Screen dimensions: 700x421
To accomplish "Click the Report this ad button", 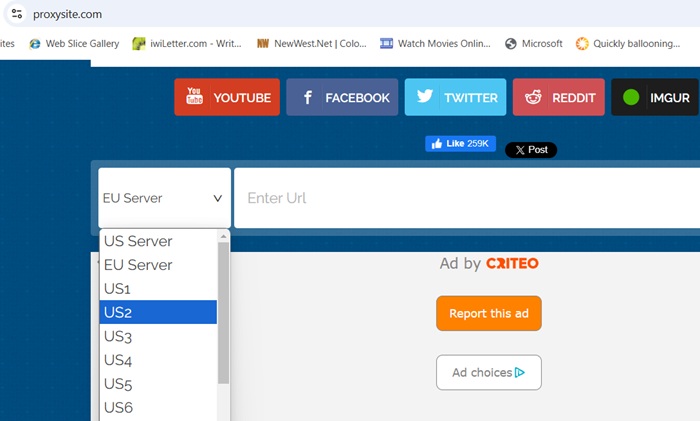I will 489,313.
